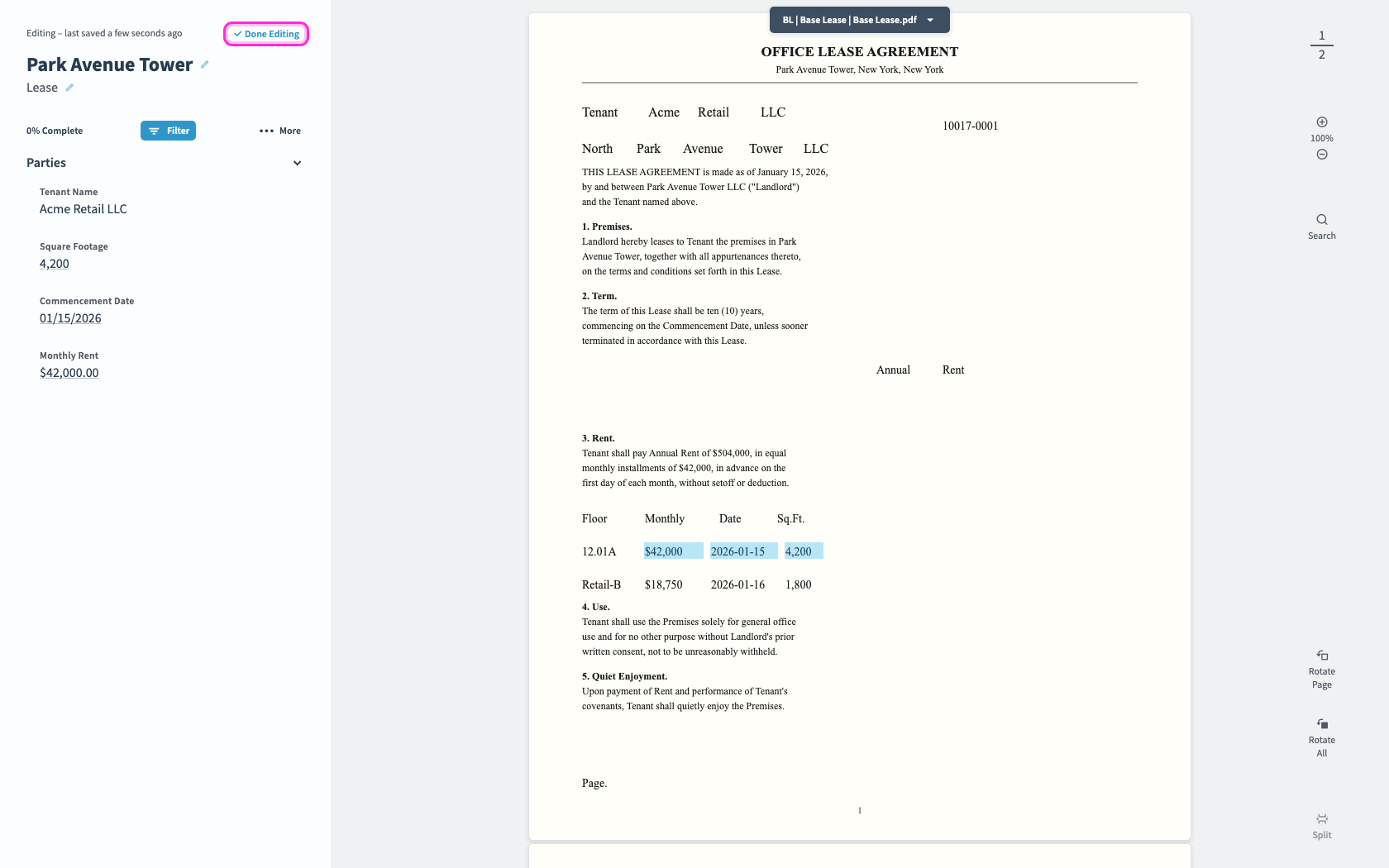Click the Annual text in document
The image size is (1389, 868).
[893, 370]
